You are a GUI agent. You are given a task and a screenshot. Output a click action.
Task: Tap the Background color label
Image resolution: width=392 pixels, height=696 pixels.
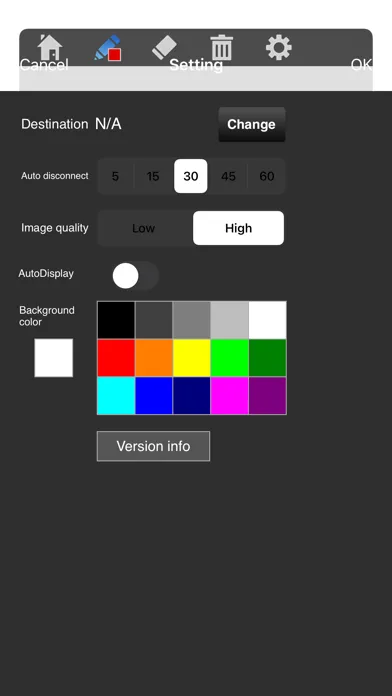(x=47, y=316)
